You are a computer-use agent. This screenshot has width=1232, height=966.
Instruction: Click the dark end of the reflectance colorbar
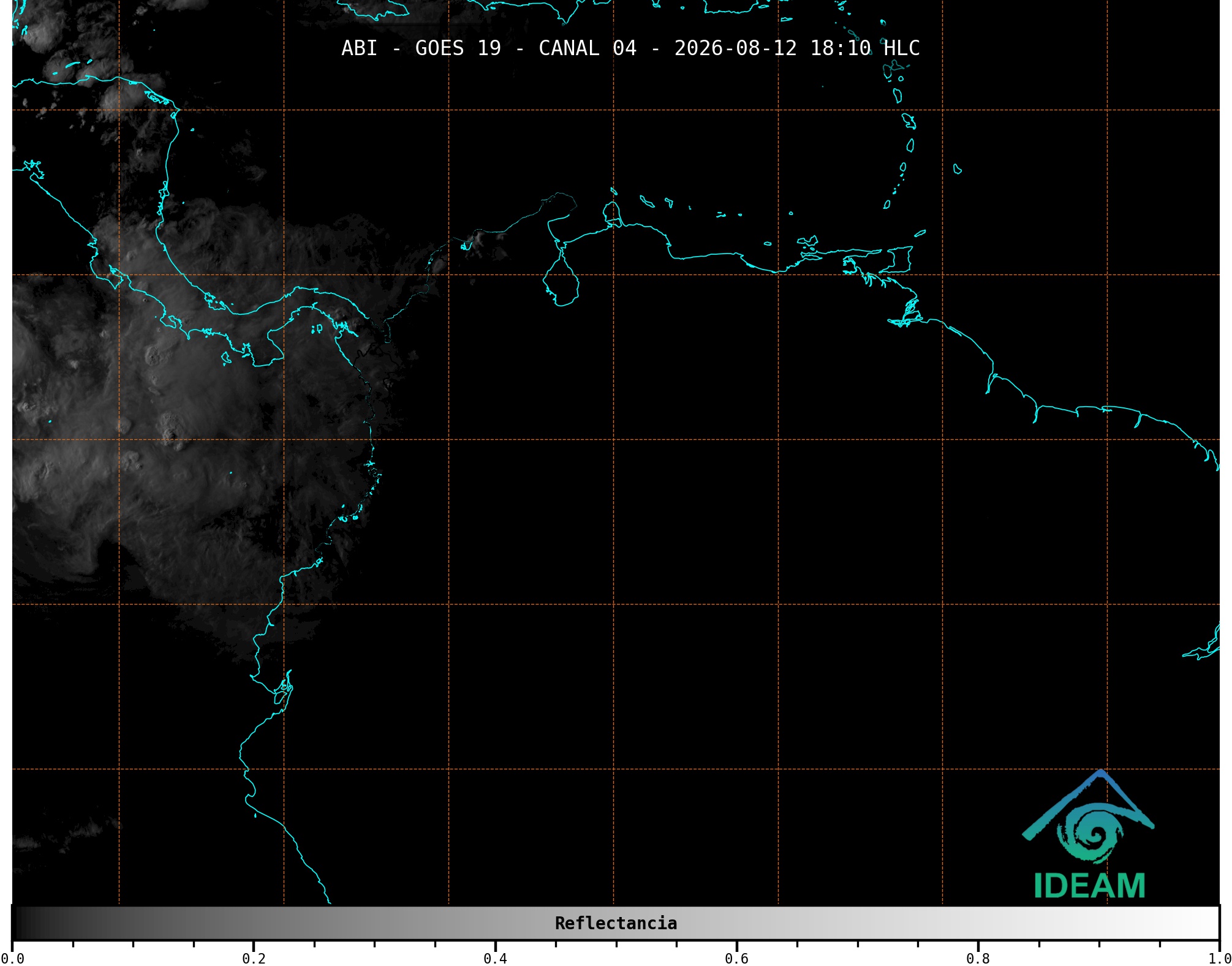[18, 923]
